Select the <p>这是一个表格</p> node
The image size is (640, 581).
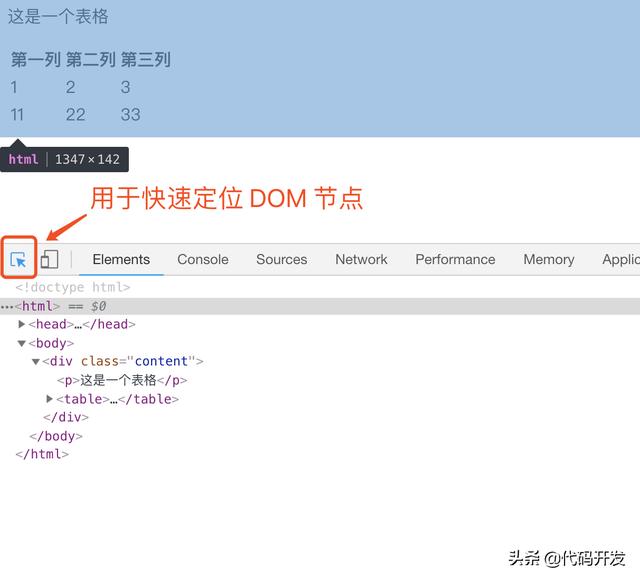point(122,381)
